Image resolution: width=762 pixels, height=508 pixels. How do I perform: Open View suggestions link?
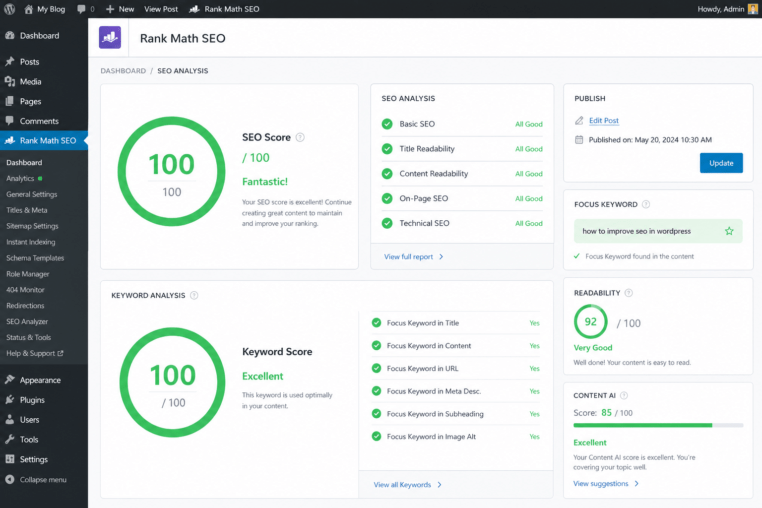606,484
